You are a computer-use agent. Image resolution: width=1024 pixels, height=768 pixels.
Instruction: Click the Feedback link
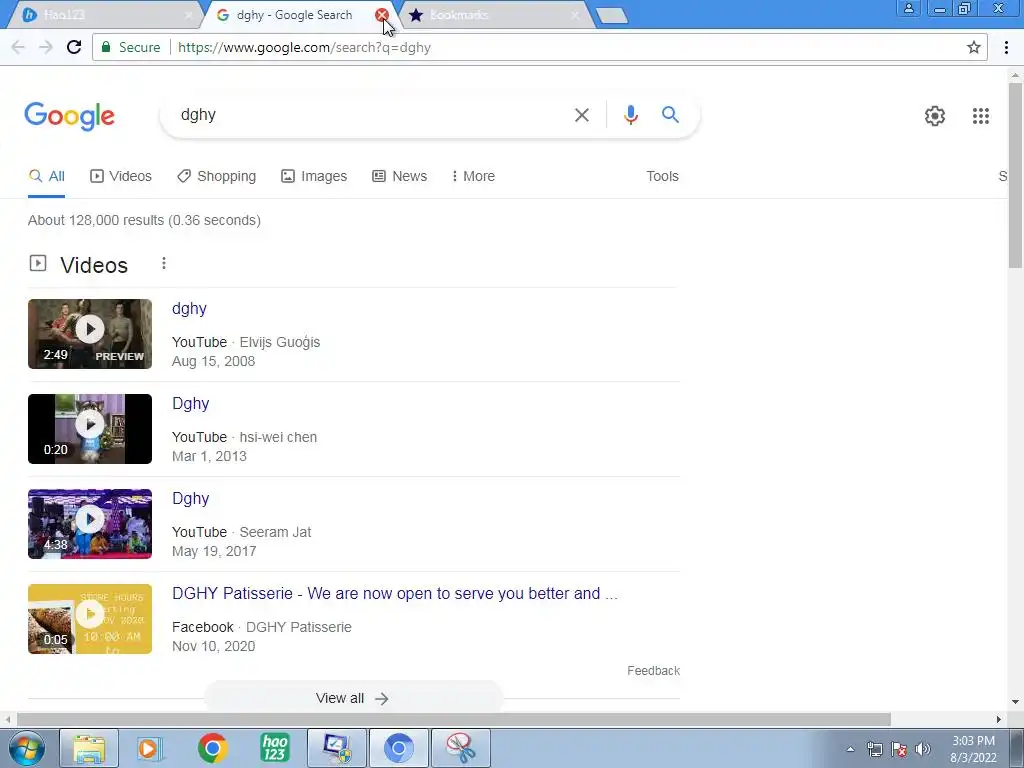[x=653, y=671]
